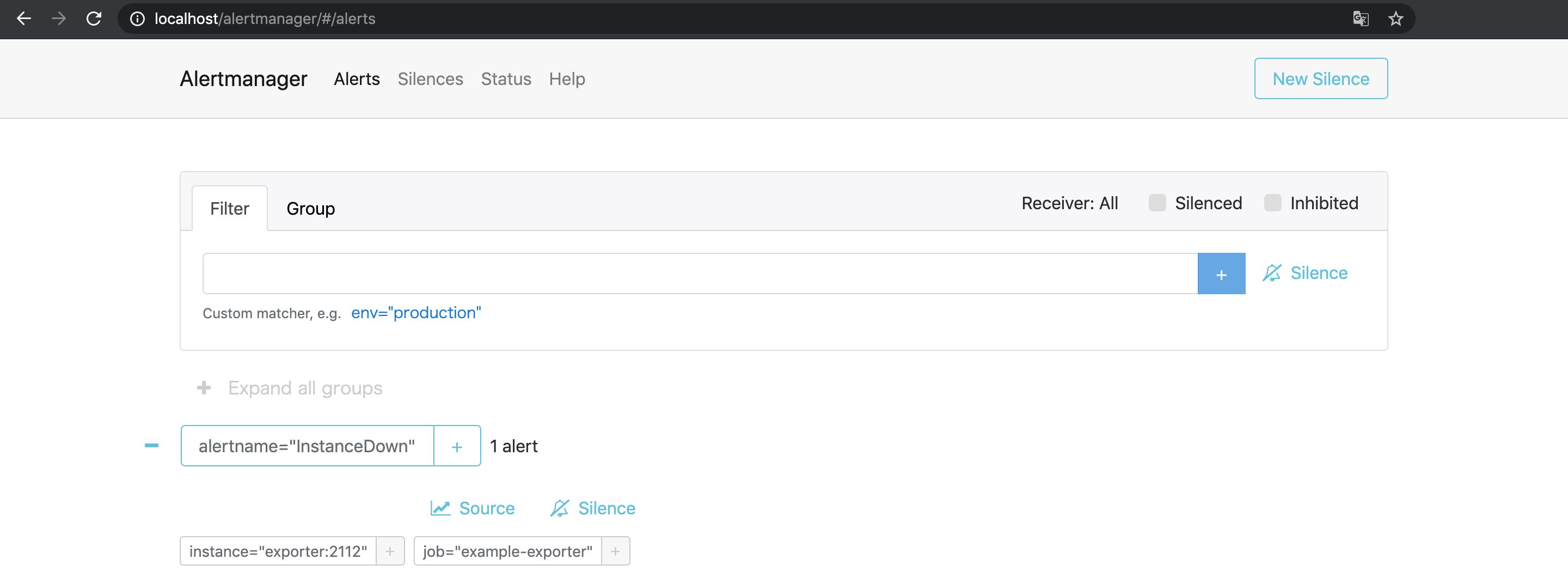1568x577 pixels.
Task: Go back with the browser back arrow
Action: click(24, 19)
